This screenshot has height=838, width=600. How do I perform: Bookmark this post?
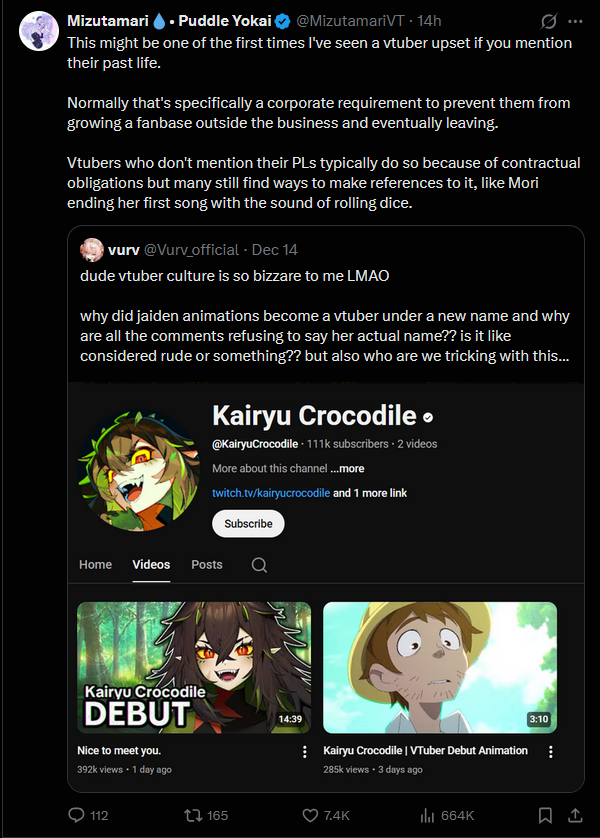545,815
